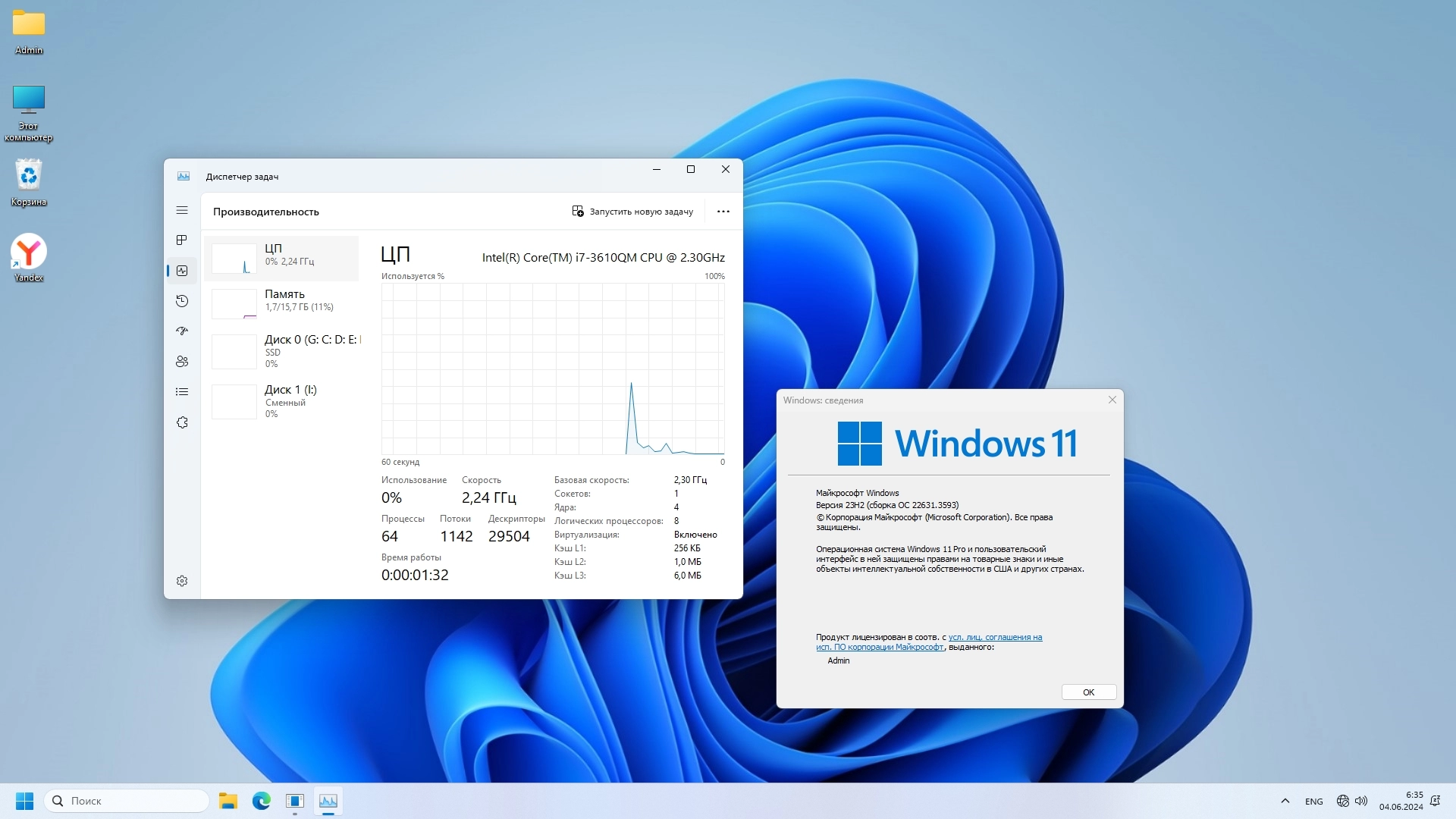The height and width of the screenshot is (819, 1456).
Task: Open App history page in sidebar
Action: coord(182,301)
